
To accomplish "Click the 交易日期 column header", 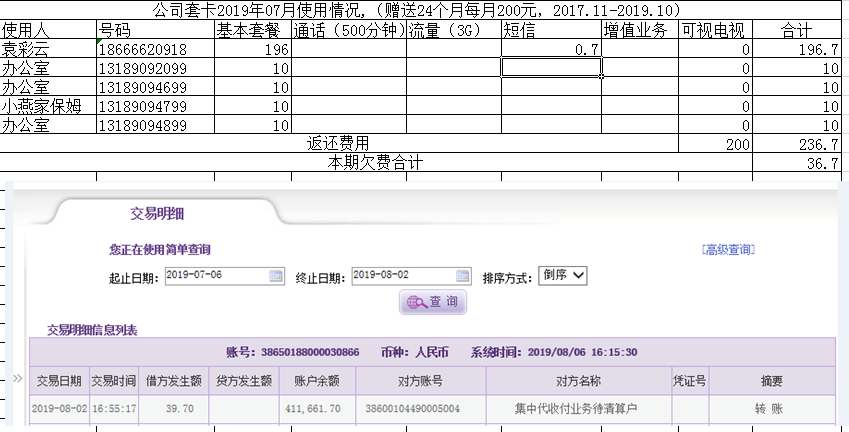I will [x=59, y=381].
